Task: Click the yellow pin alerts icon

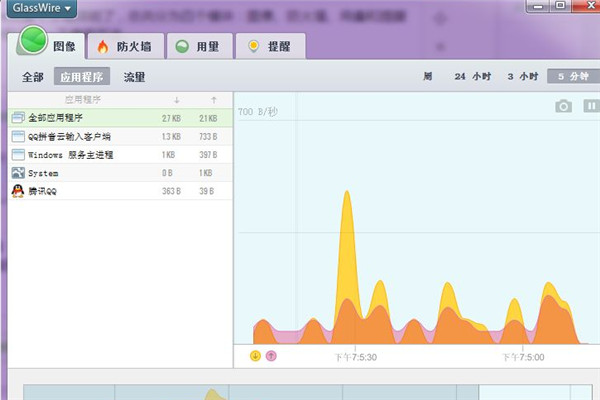Action: (253, 46)
